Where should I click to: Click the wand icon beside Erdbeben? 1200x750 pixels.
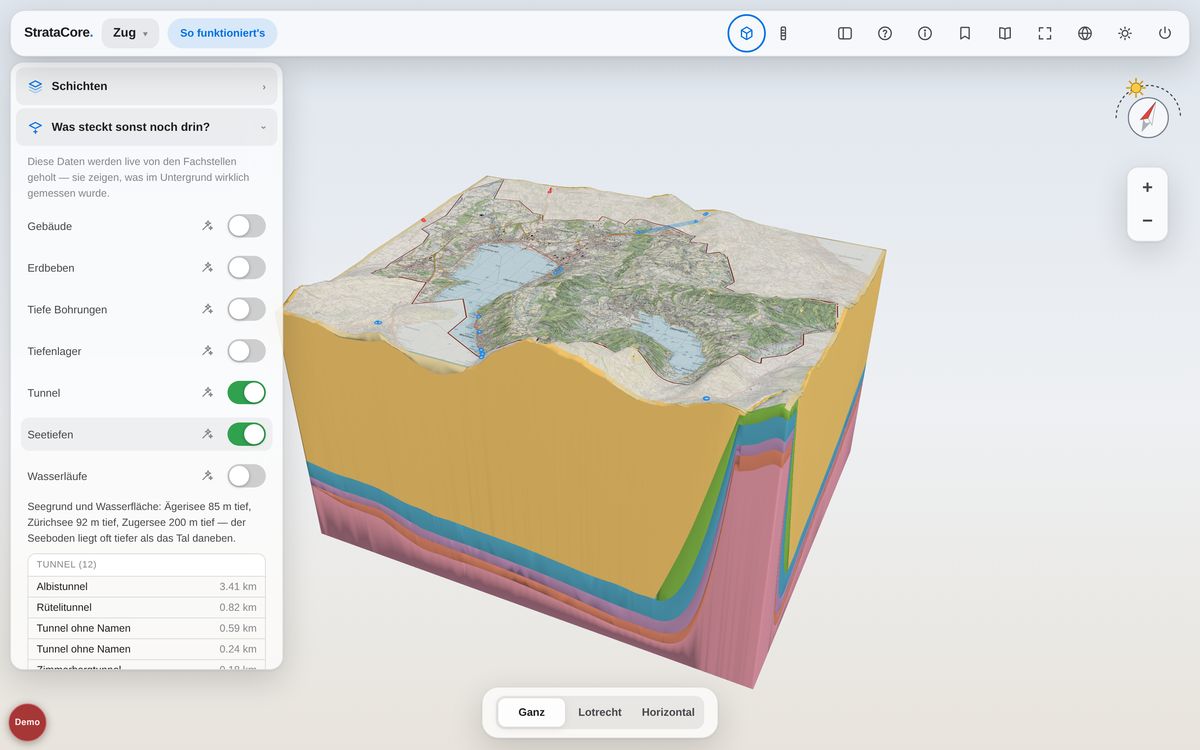(x=207, y=268)
